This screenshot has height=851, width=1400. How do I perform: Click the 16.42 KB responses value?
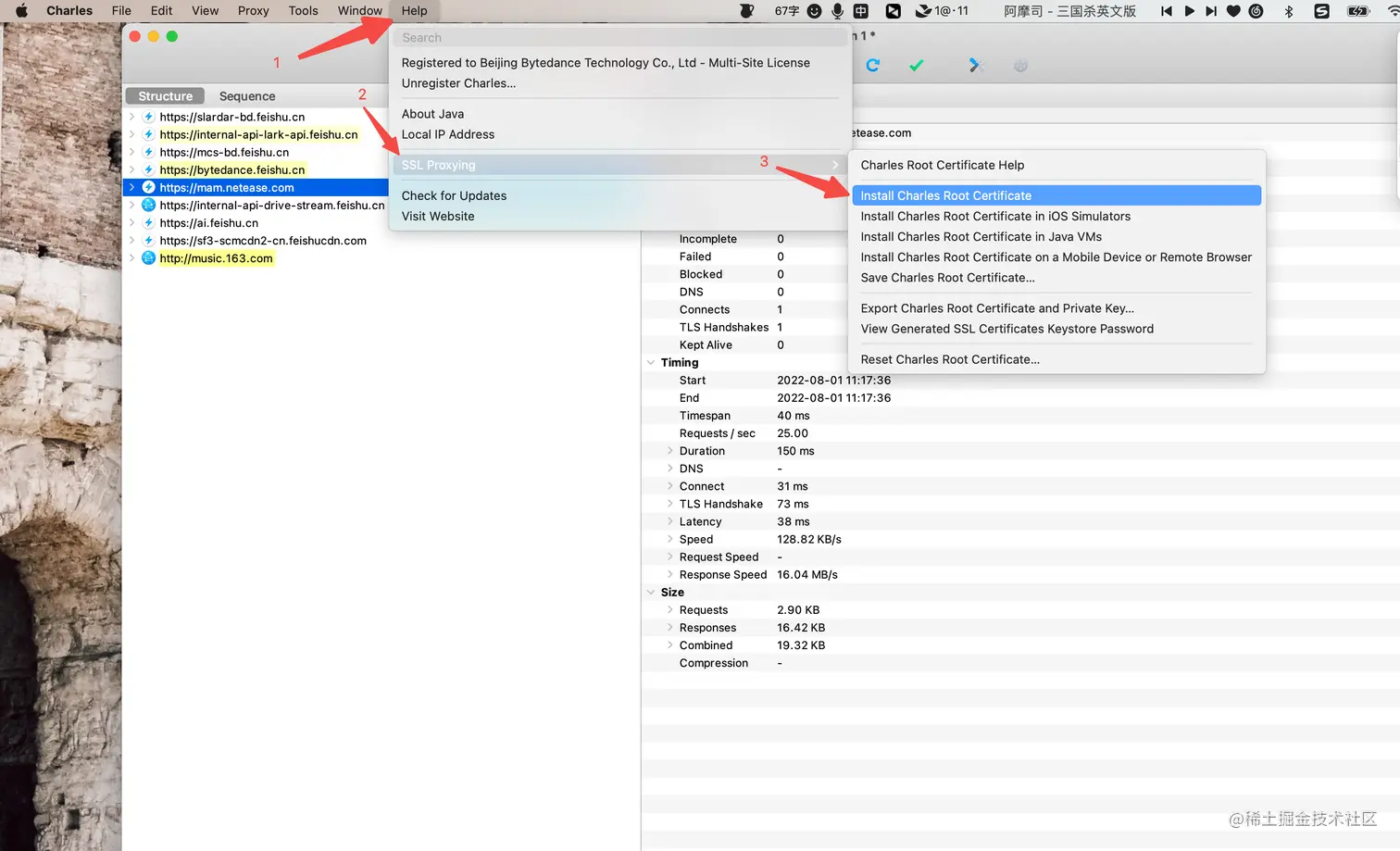[x=801, y=628]
